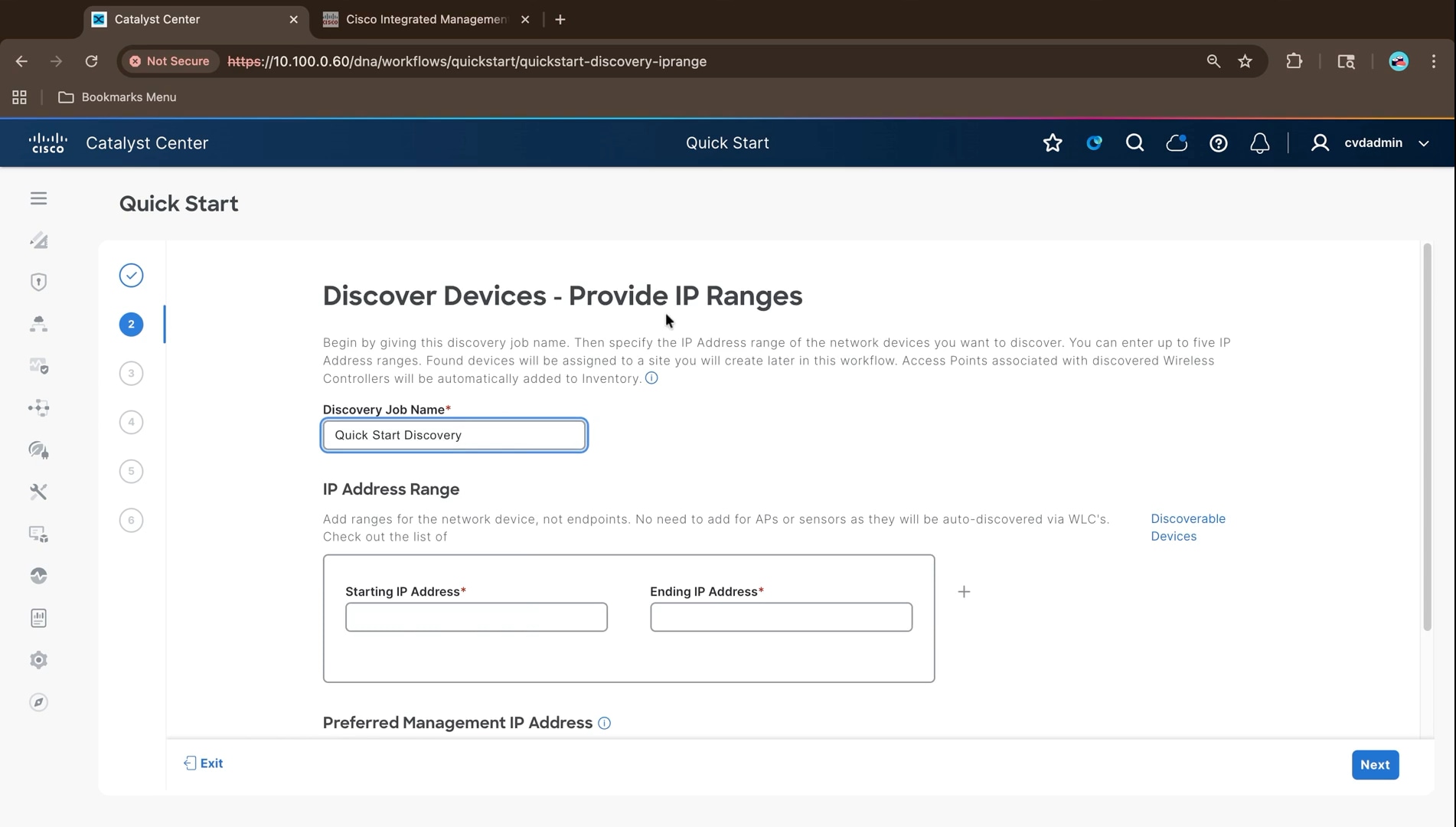Click the Next button
This screenshot has width=1456, height=827.
coord(1375,764)
